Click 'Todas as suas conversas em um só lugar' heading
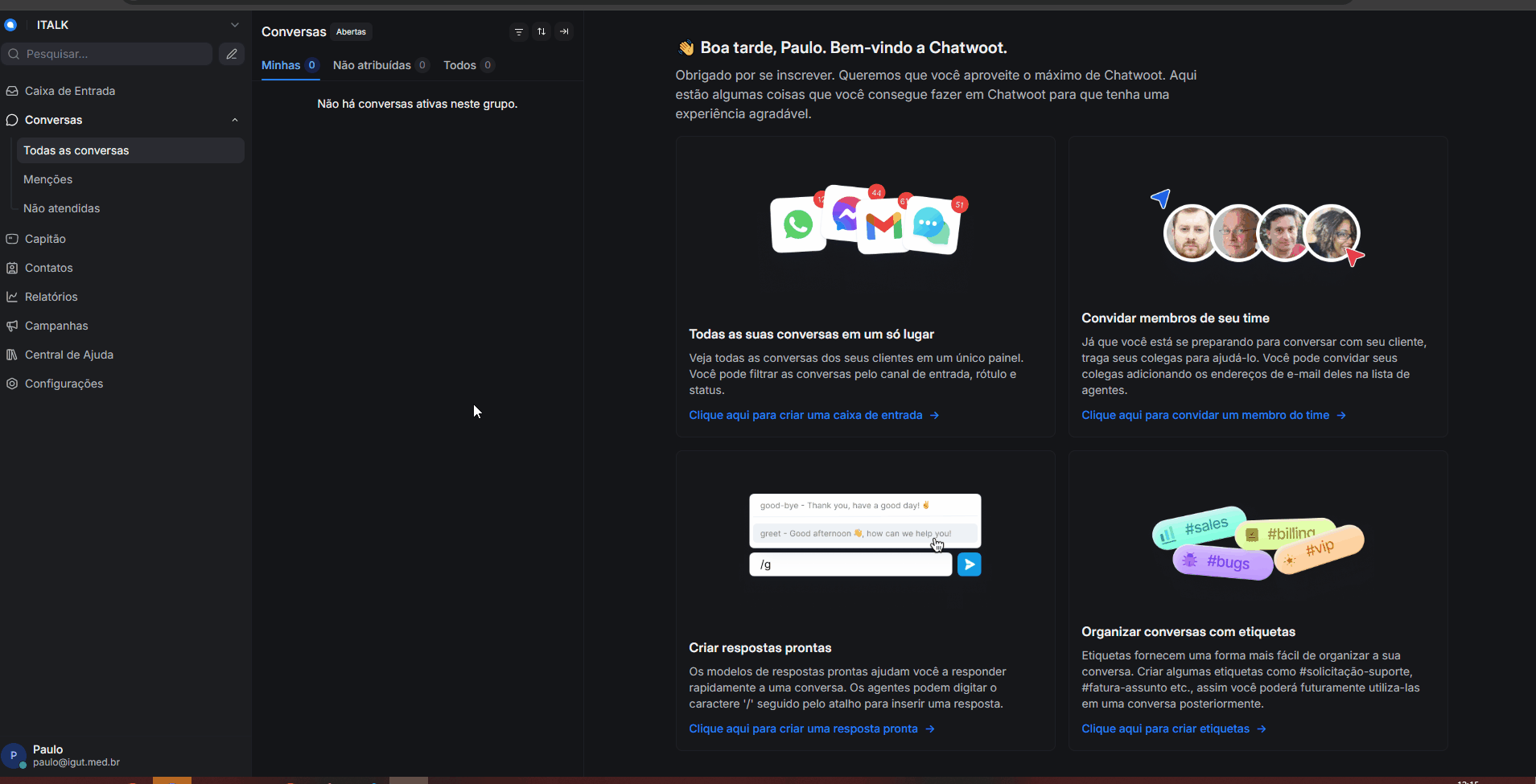Image resolution: width=1536 pixels, height=784 pixels. click(x=811, y=335)
